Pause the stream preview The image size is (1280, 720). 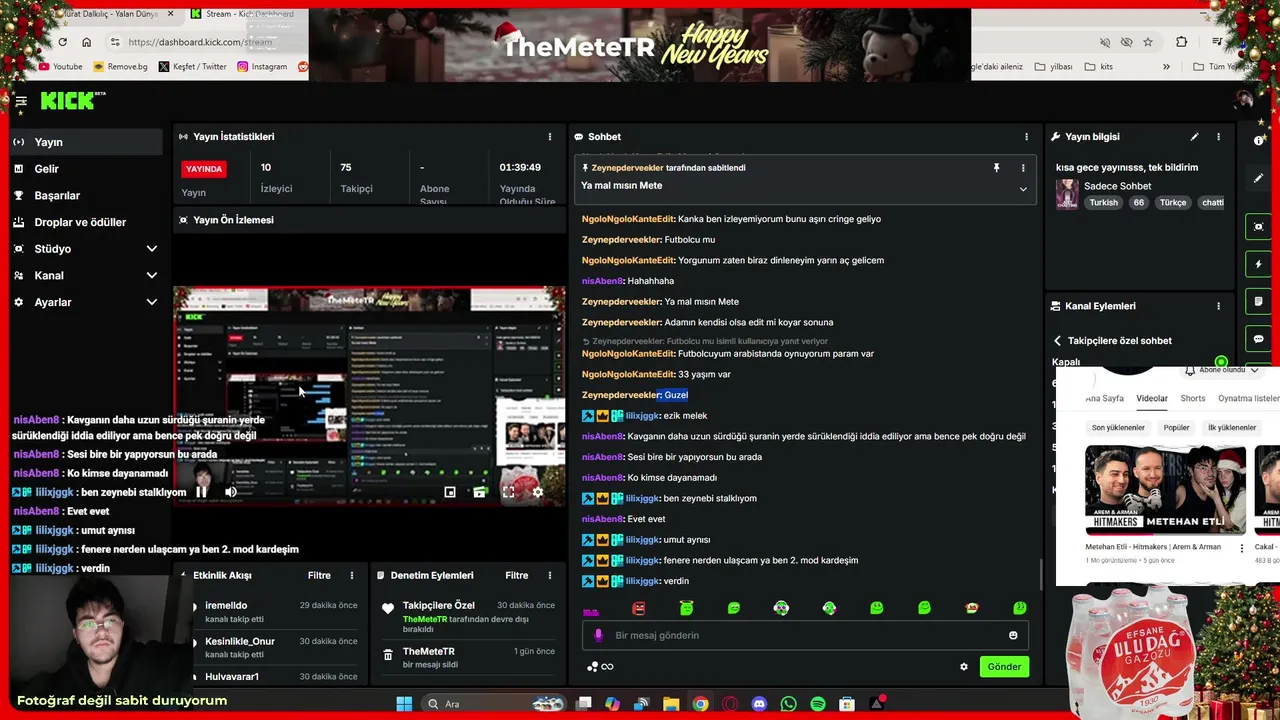[201, 492]
